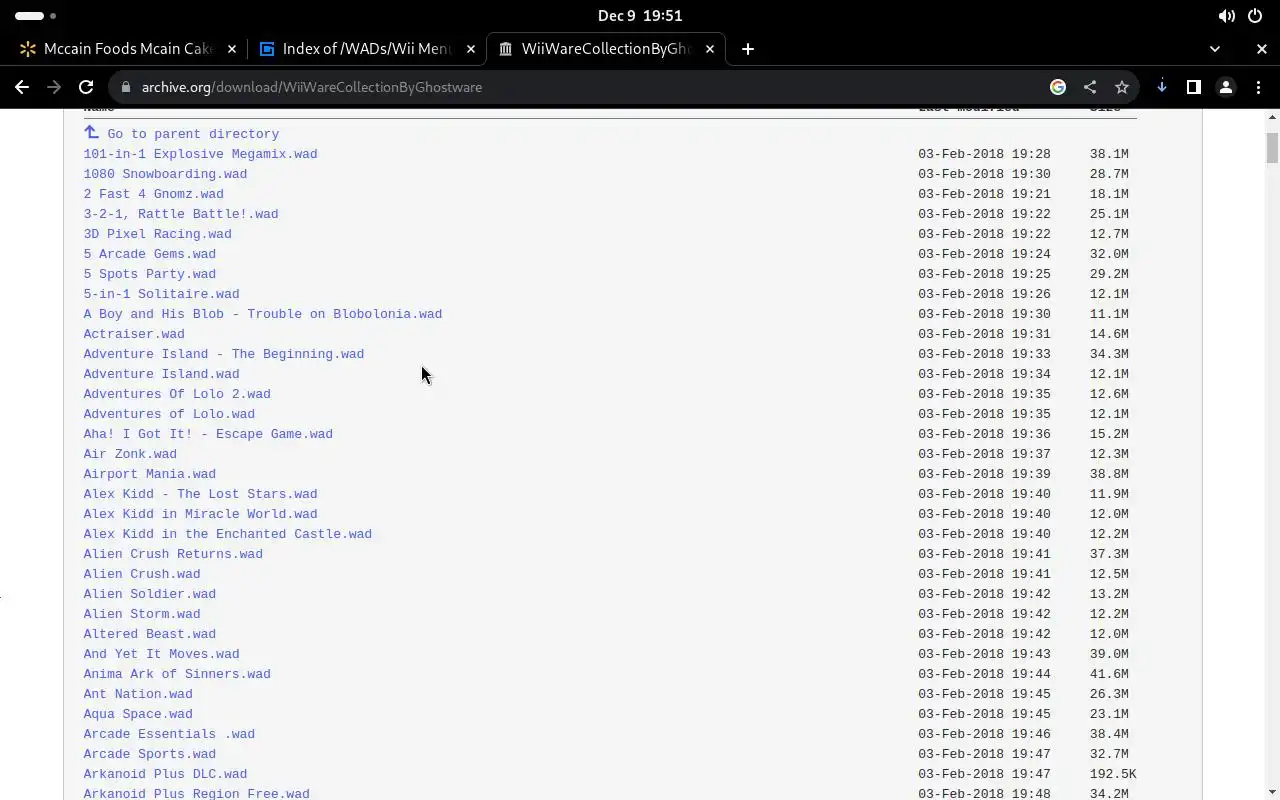Open A Boy and His Blob wad link
1280x800 pixels.
263,314
